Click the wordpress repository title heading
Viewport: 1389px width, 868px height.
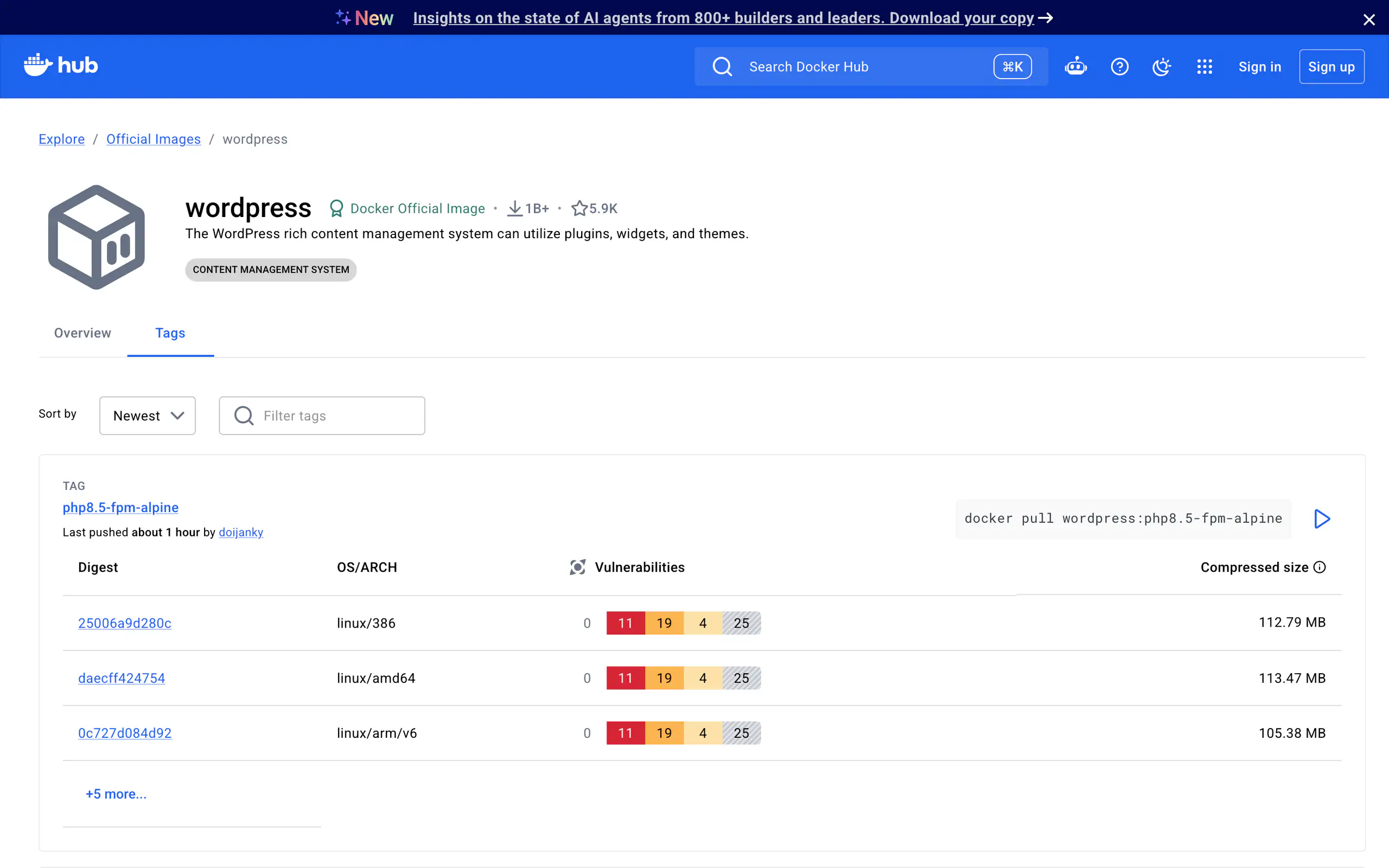248,208
